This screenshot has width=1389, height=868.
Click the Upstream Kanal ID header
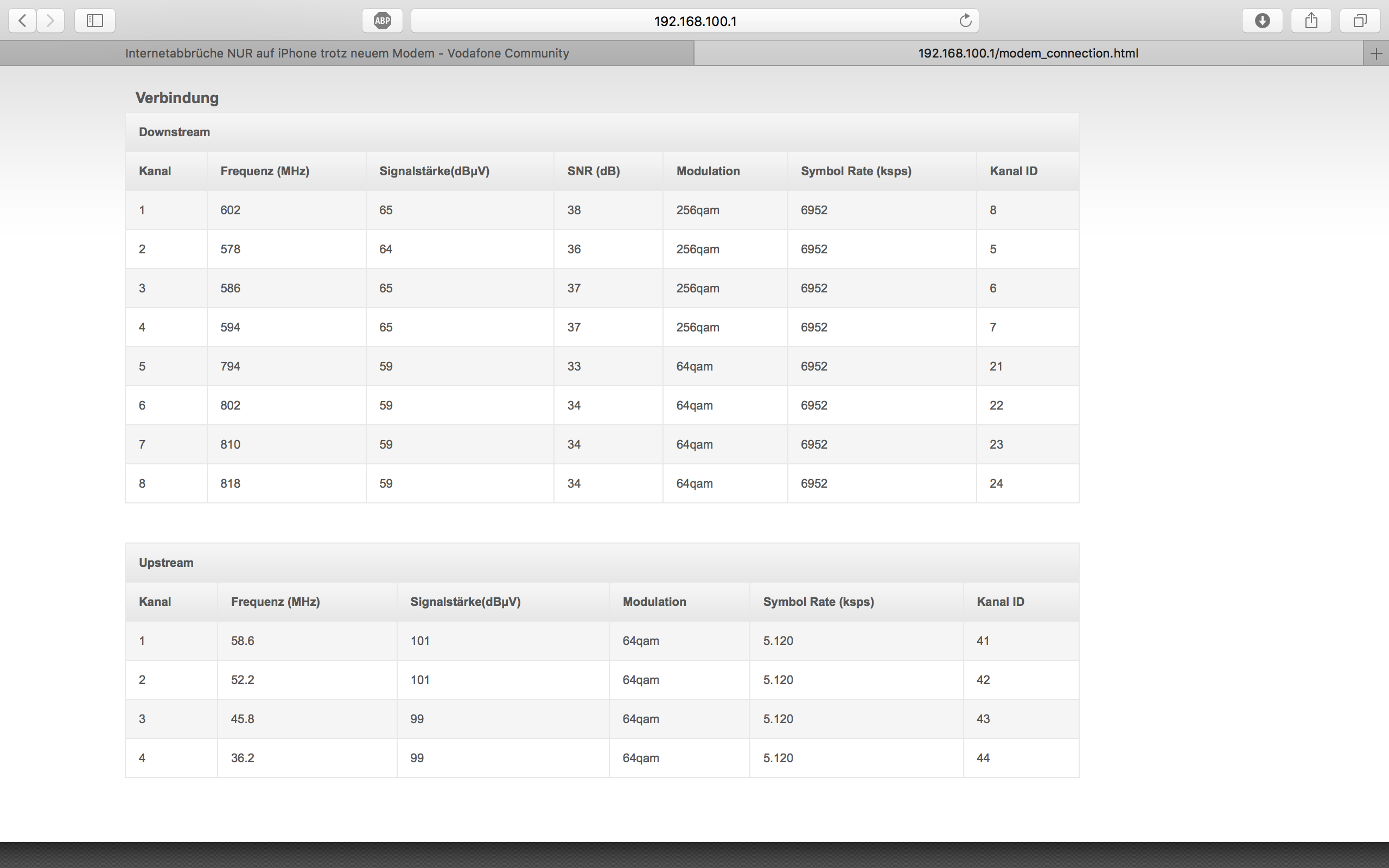1001,602
